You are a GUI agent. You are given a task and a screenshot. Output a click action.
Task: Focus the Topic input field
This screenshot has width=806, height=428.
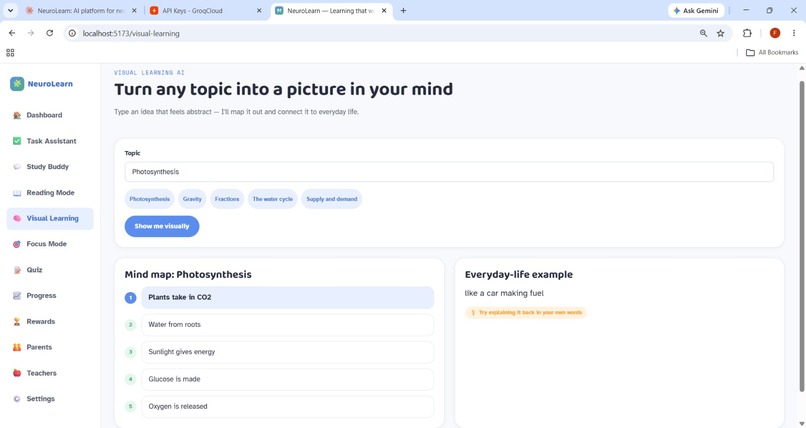(449, 172)
